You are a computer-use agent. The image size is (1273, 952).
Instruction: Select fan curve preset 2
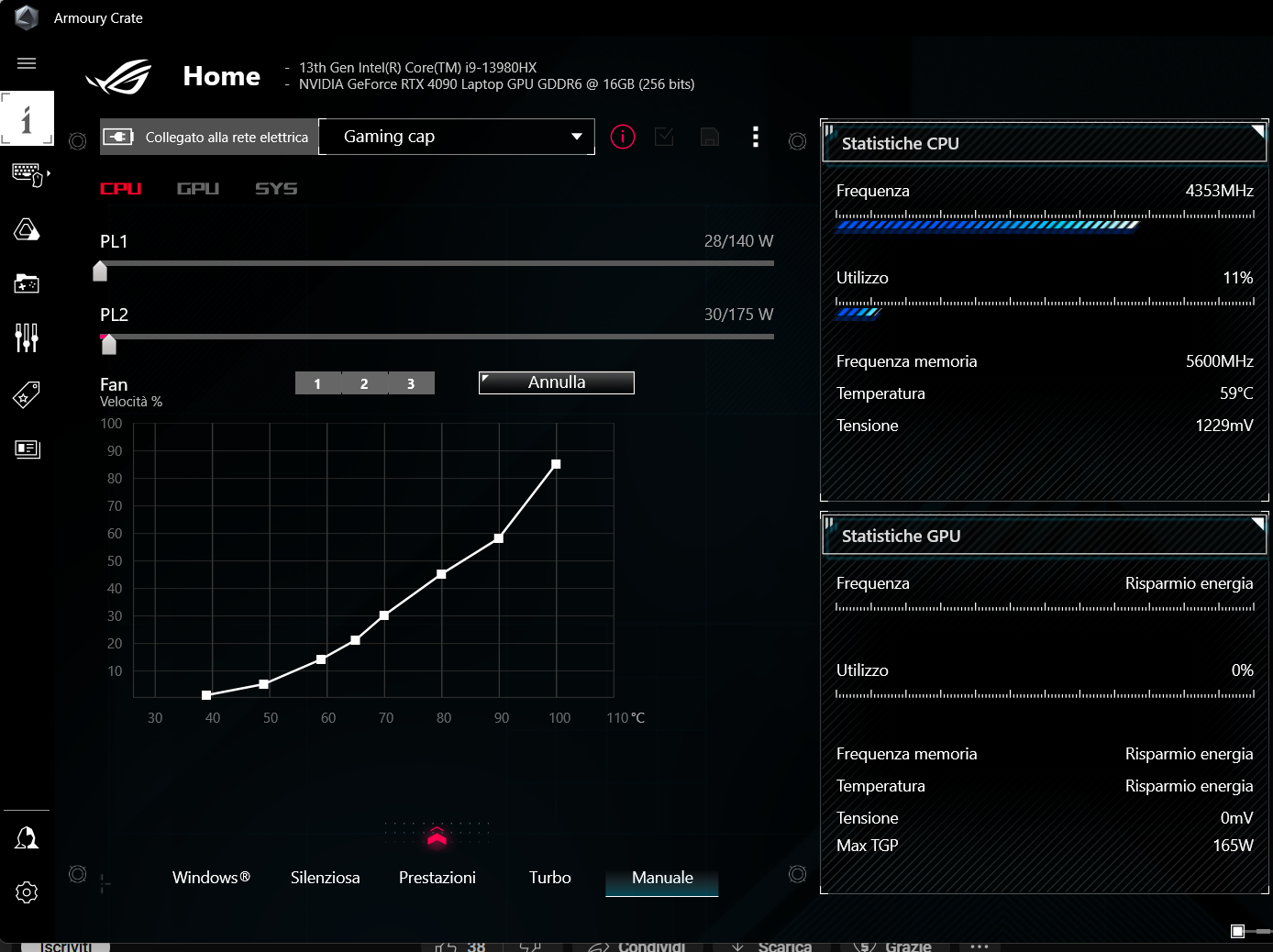coord(364,383)
